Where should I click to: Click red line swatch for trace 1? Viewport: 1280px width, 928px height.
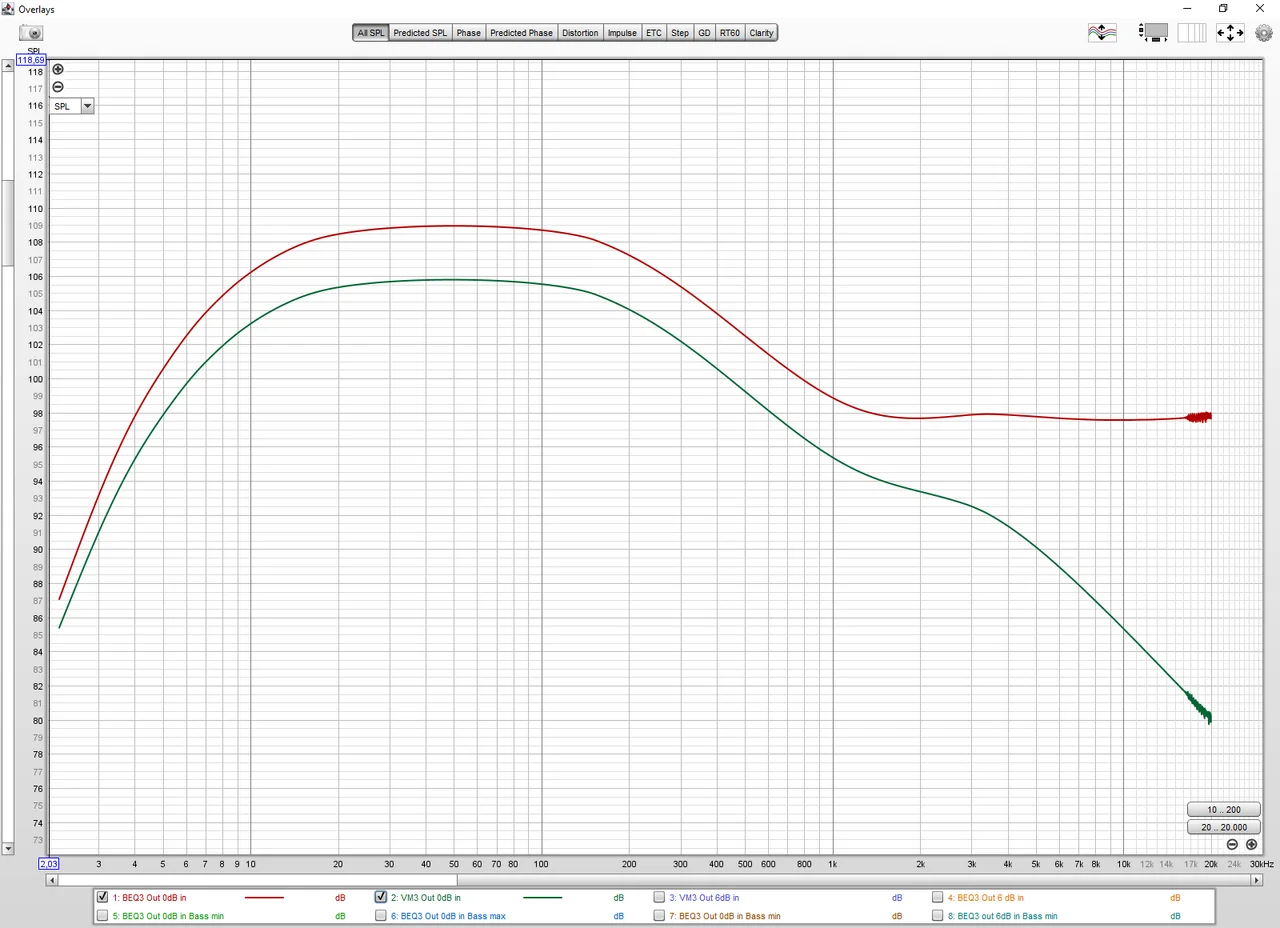264,898
